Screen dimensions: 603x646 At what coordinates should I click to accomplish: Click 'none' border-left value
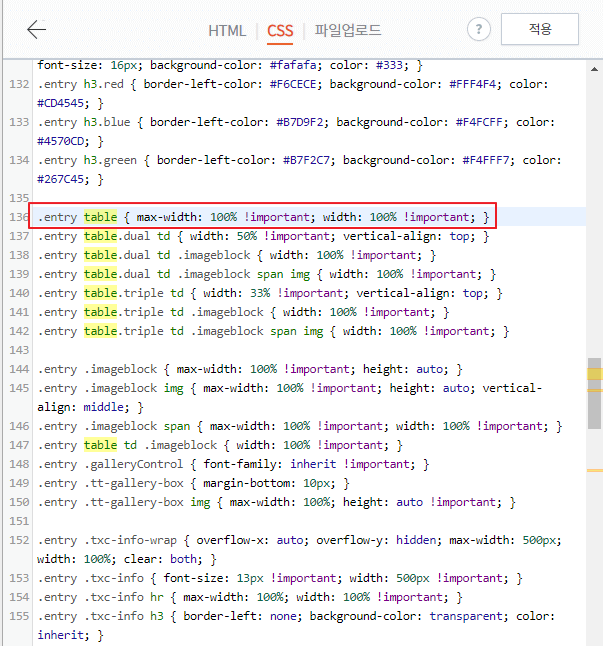[x=283, y=616]
